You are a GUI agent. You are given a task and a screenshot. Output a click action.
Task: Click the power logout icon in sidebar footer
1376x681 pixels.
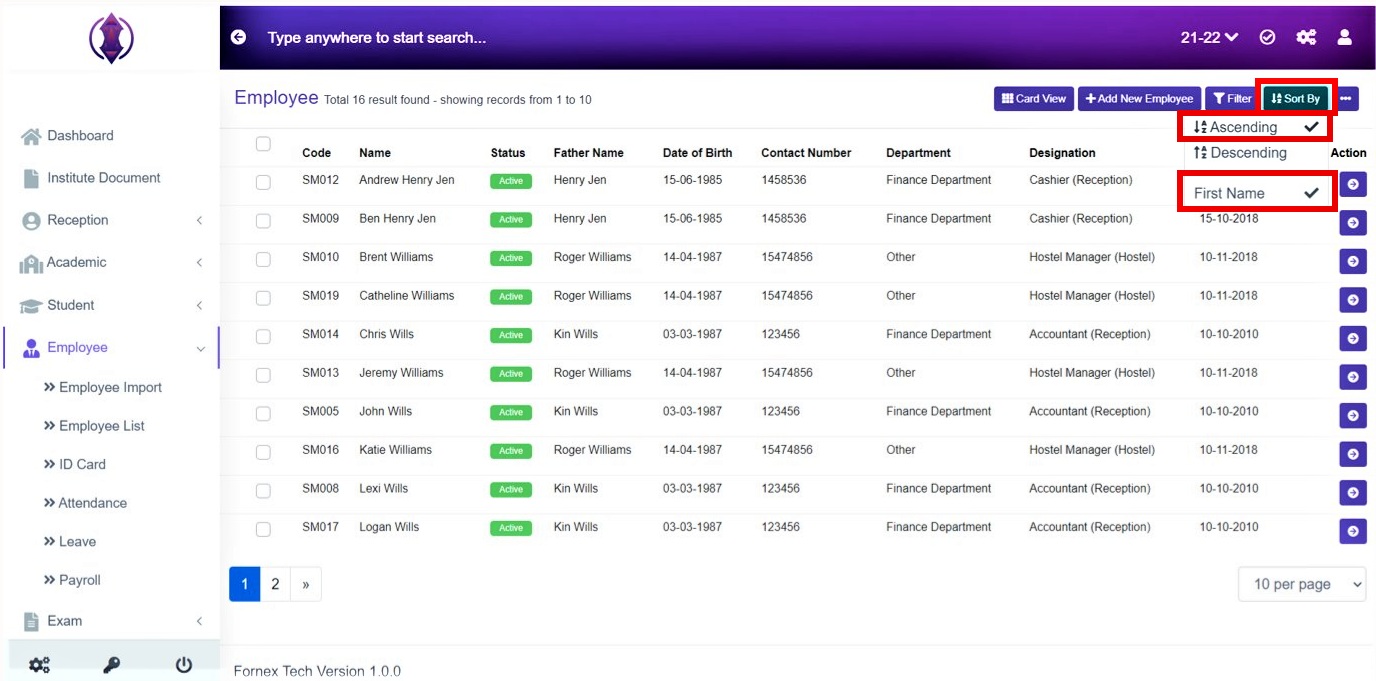[x=184, y=665]
